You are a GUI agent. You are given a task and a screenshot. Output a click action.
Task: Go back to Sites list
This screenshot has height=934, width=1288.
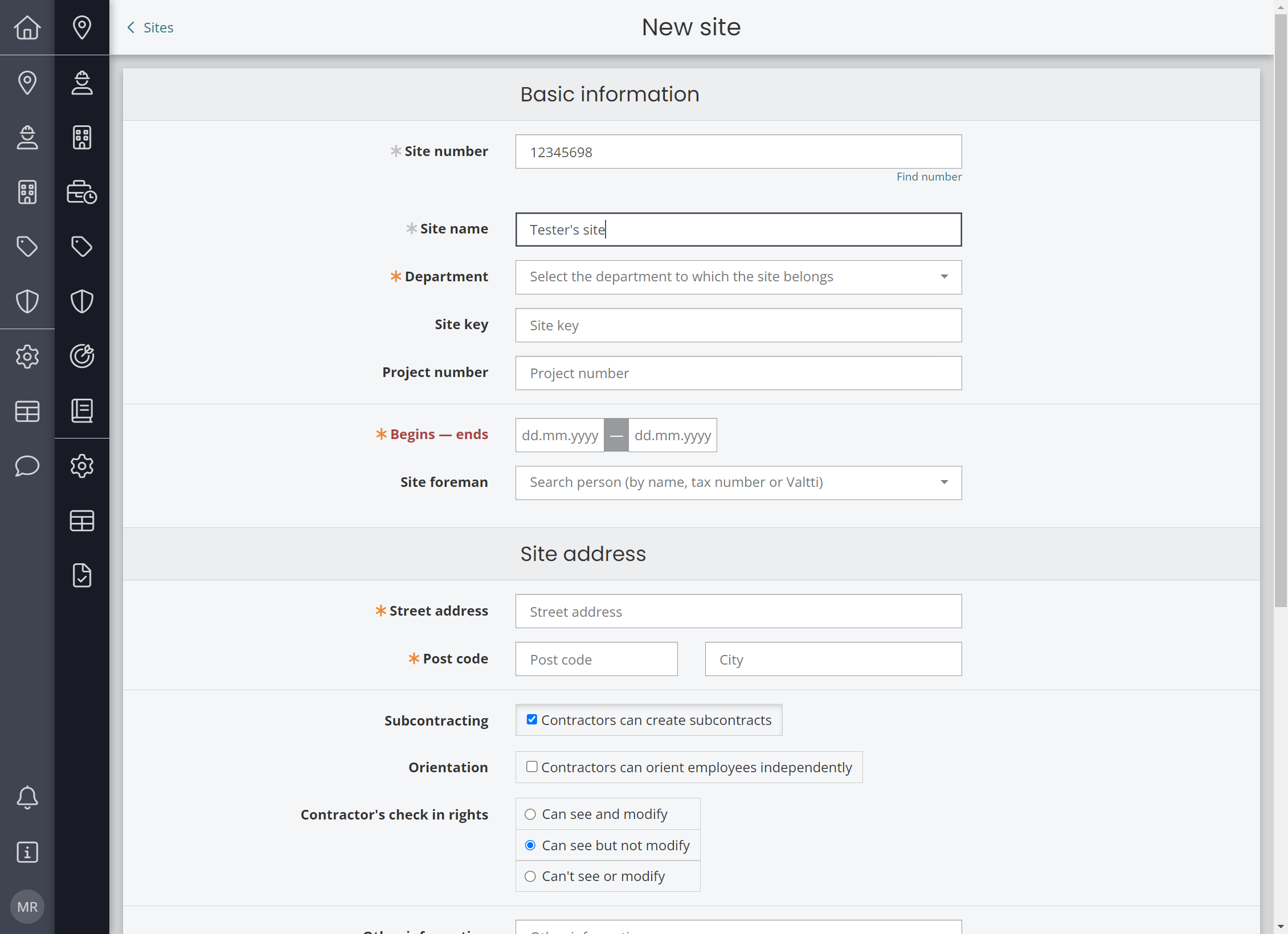(x=150, y=27)
